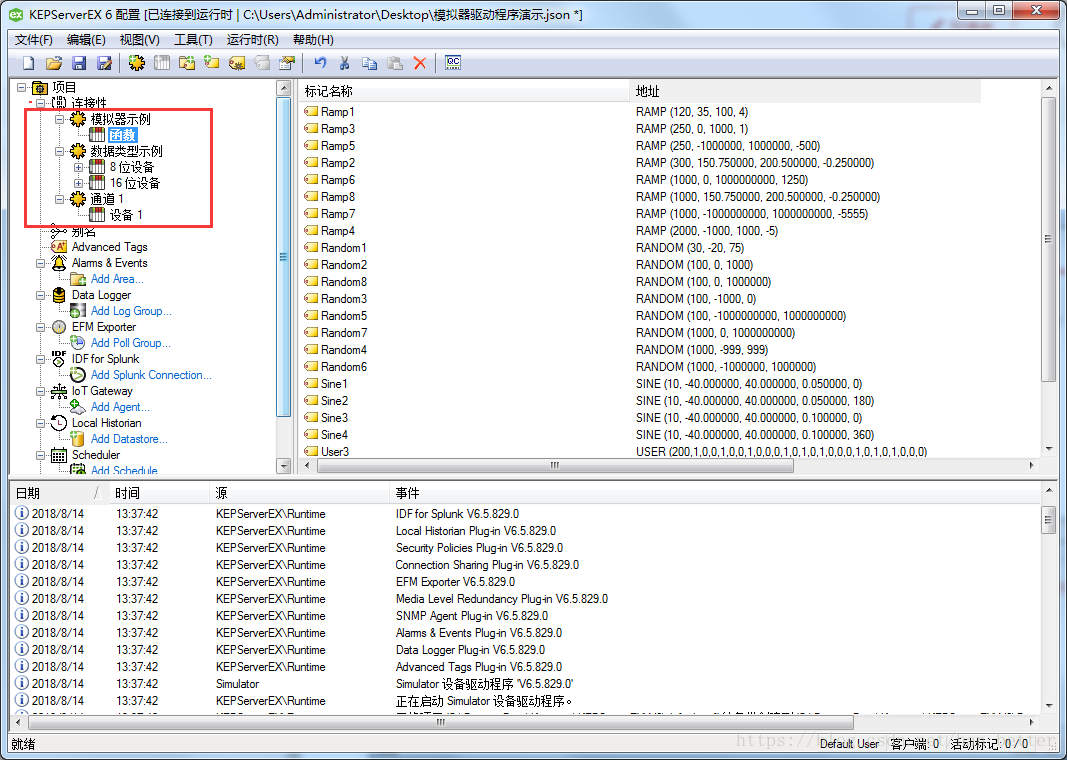Click the New Tag toolbar icon
This screenshot has width=1067, height=760.
[212, 63]
